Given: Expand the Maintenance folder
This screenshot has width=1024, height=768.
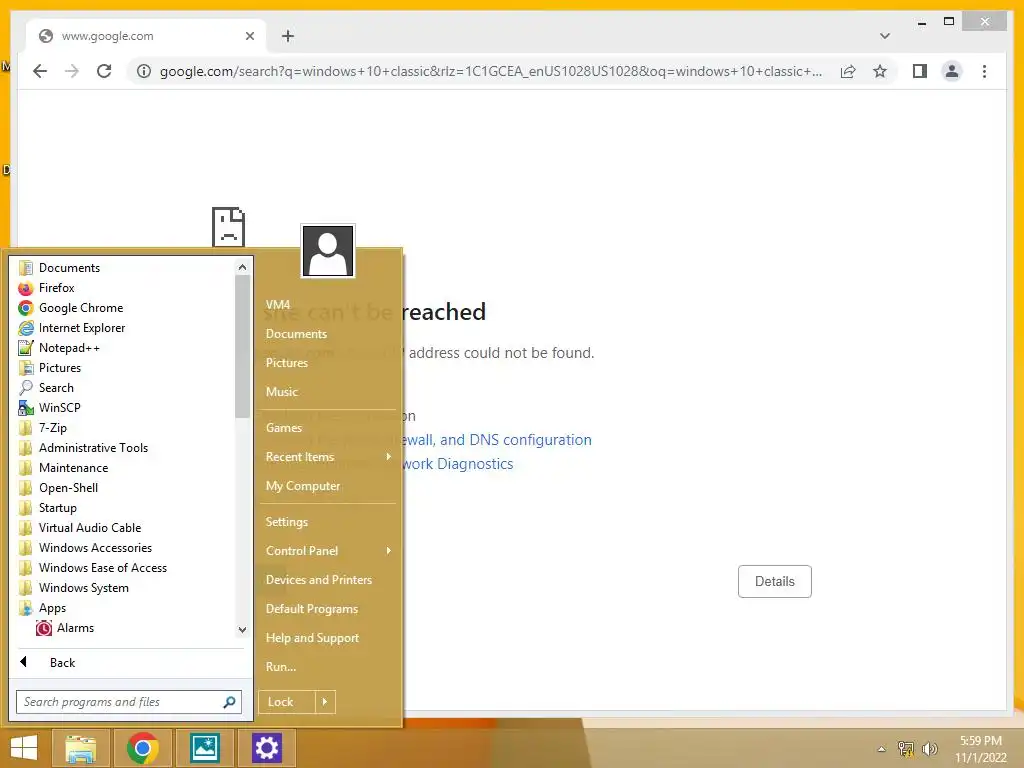Looking at the screenshot, I should point(73,468).
